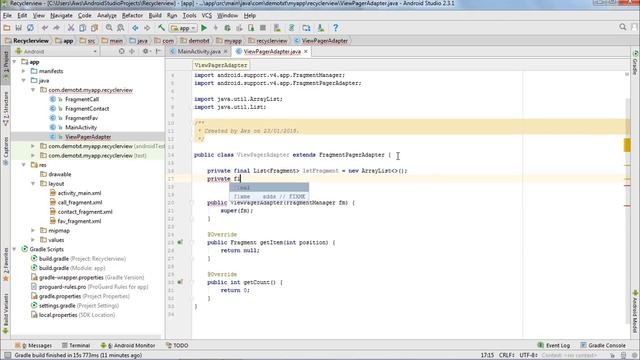Click the Undo arrow icon
The width and height of the screenshot is (640, 360).
tap(45, 28)
